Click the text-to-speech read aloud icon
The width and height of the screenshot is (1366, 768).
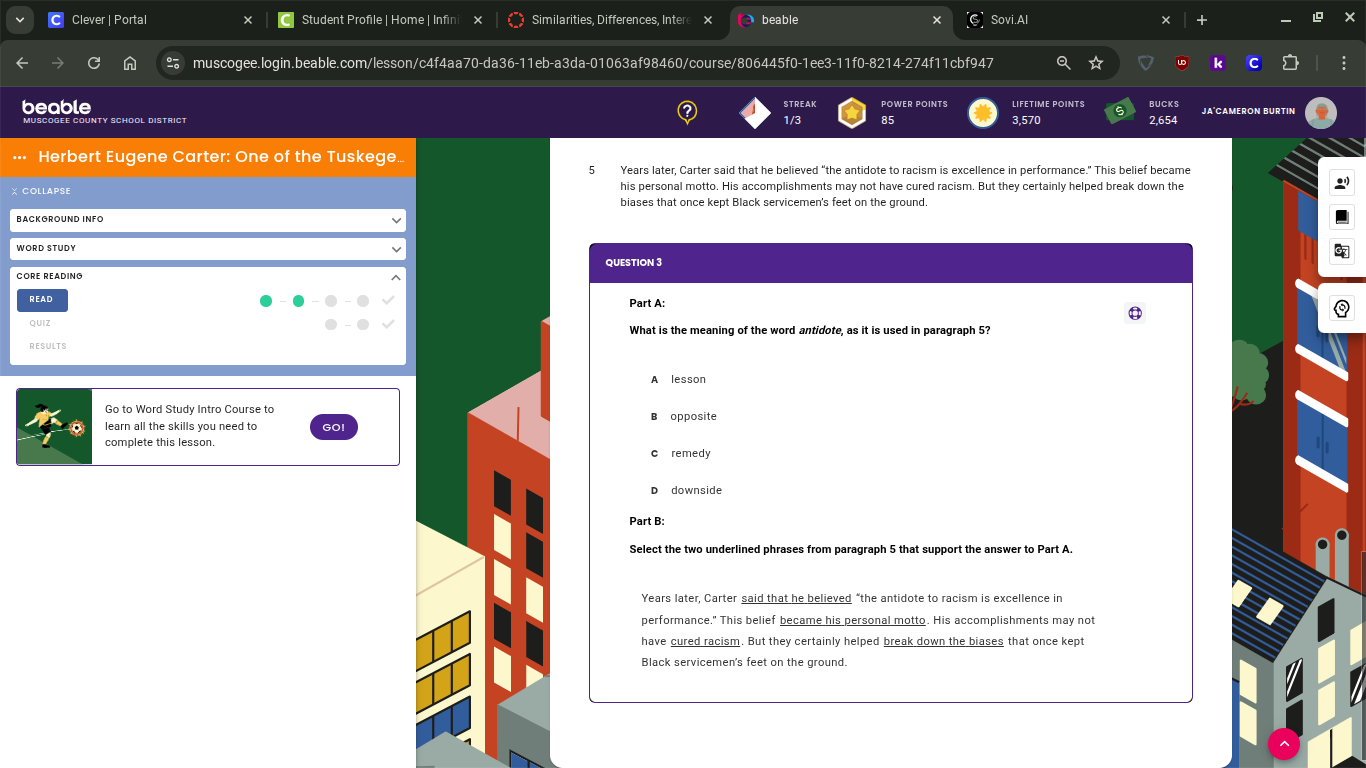(x=1341, y=182)
